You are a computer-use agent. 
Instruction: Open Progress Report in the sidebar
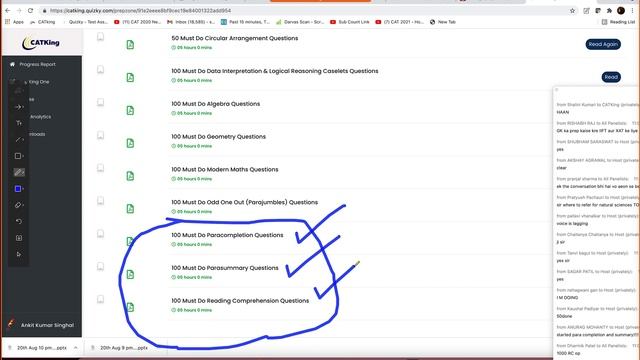[x=37, y=64]
